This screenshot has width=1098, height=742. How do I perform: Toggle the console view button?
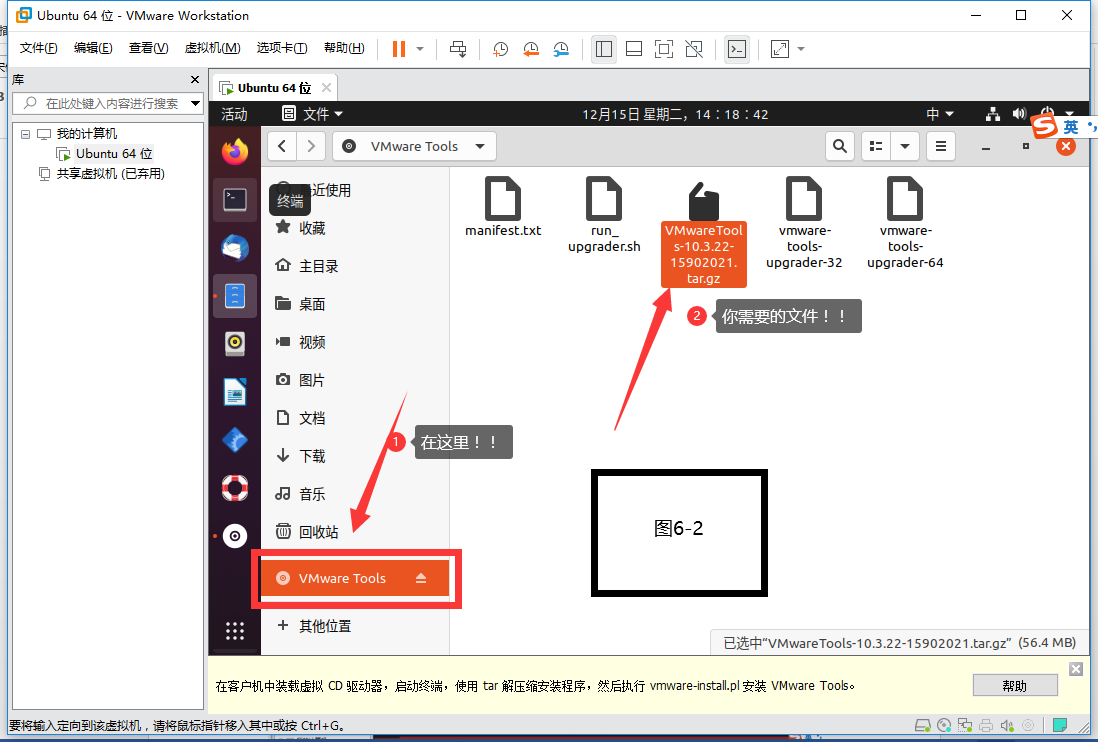737,49
